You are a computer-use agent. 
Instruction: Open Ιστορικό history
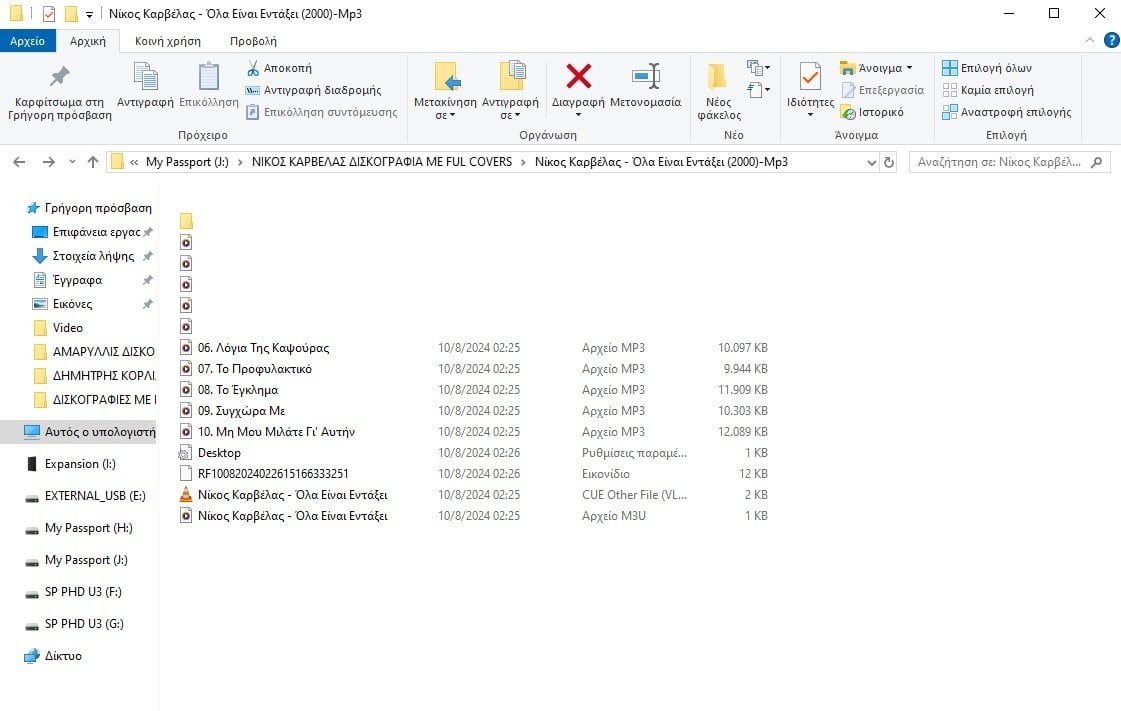coord(872,112)
